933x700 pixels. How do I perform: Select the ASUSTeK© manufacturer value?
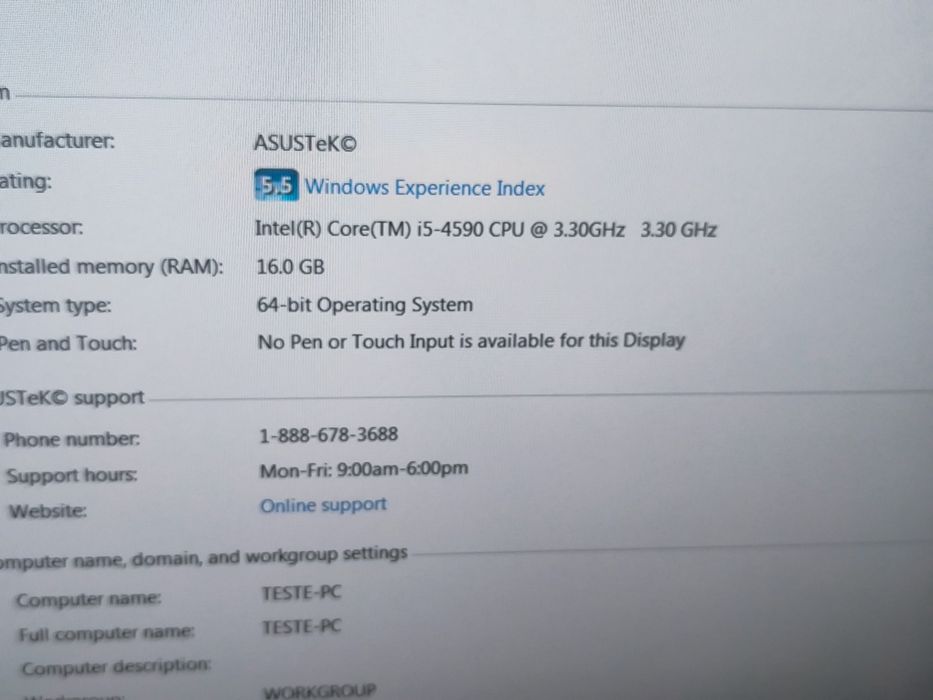tap(305, 143)
